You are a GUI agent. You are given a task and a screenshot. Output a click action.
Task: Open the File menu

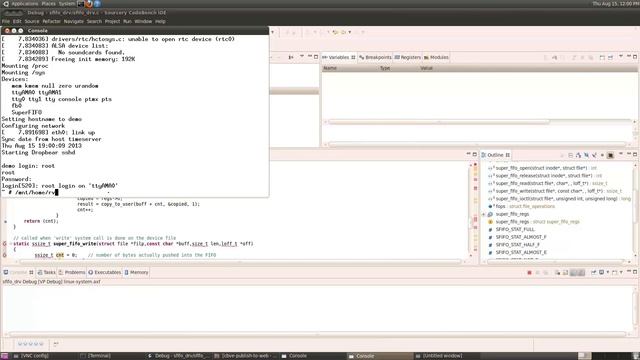pyautogui.click(x=6, y=21)
